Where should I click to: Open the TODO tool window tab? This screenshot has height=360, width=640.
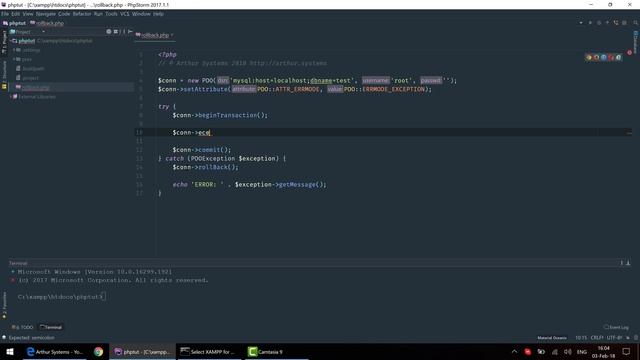coord(22,327)
